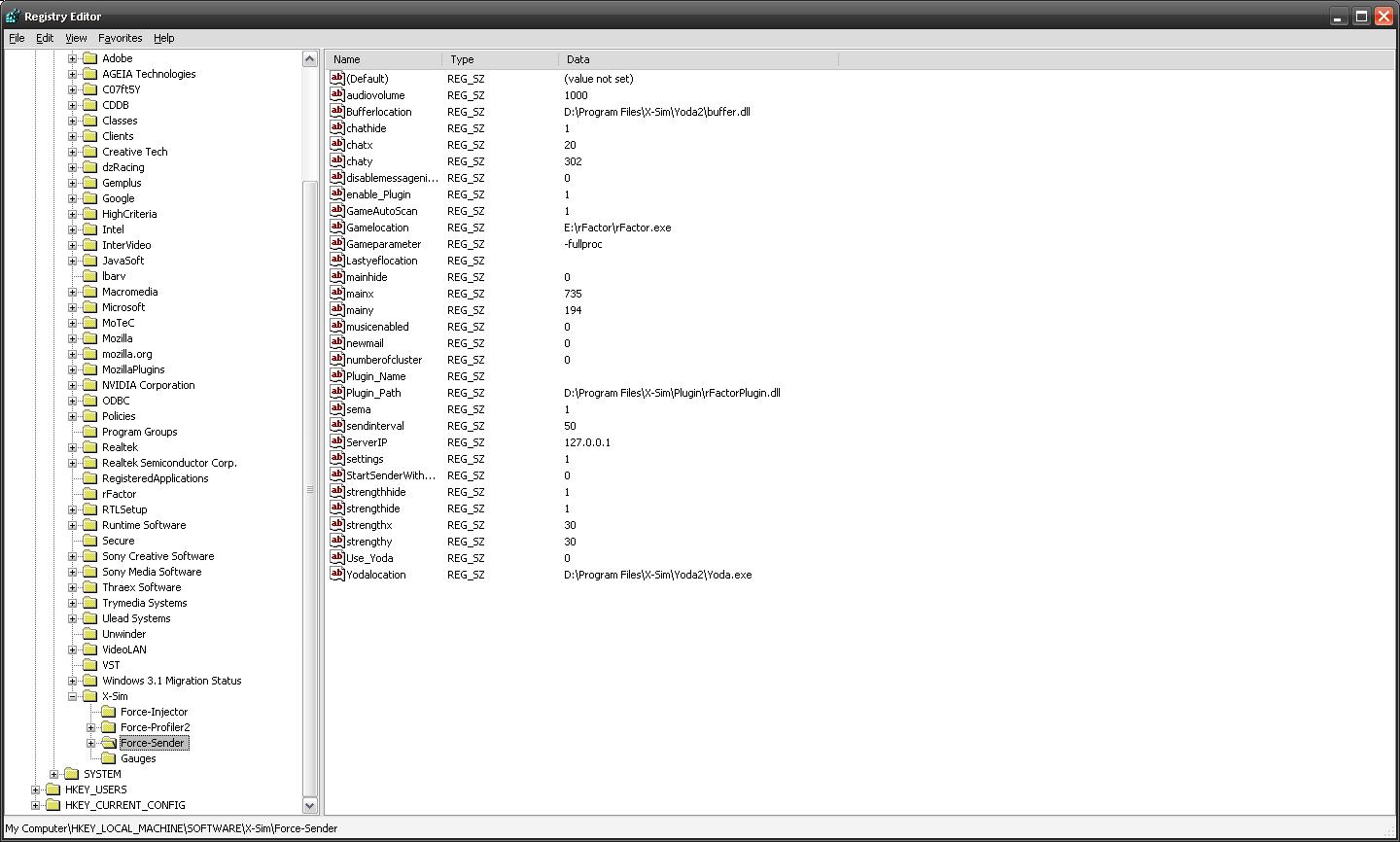Open the Help menu
Image resolution: width=1400 pixels, height=842 pixels.
(x=163, y=38)
